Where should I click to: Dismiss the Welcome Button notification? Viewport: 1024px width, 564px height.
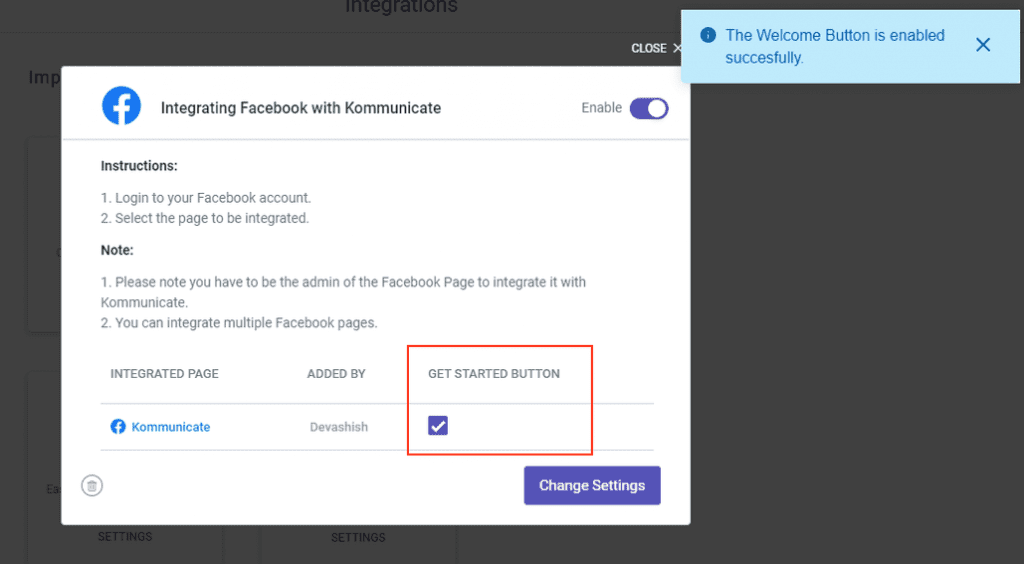tap(983, 44)
